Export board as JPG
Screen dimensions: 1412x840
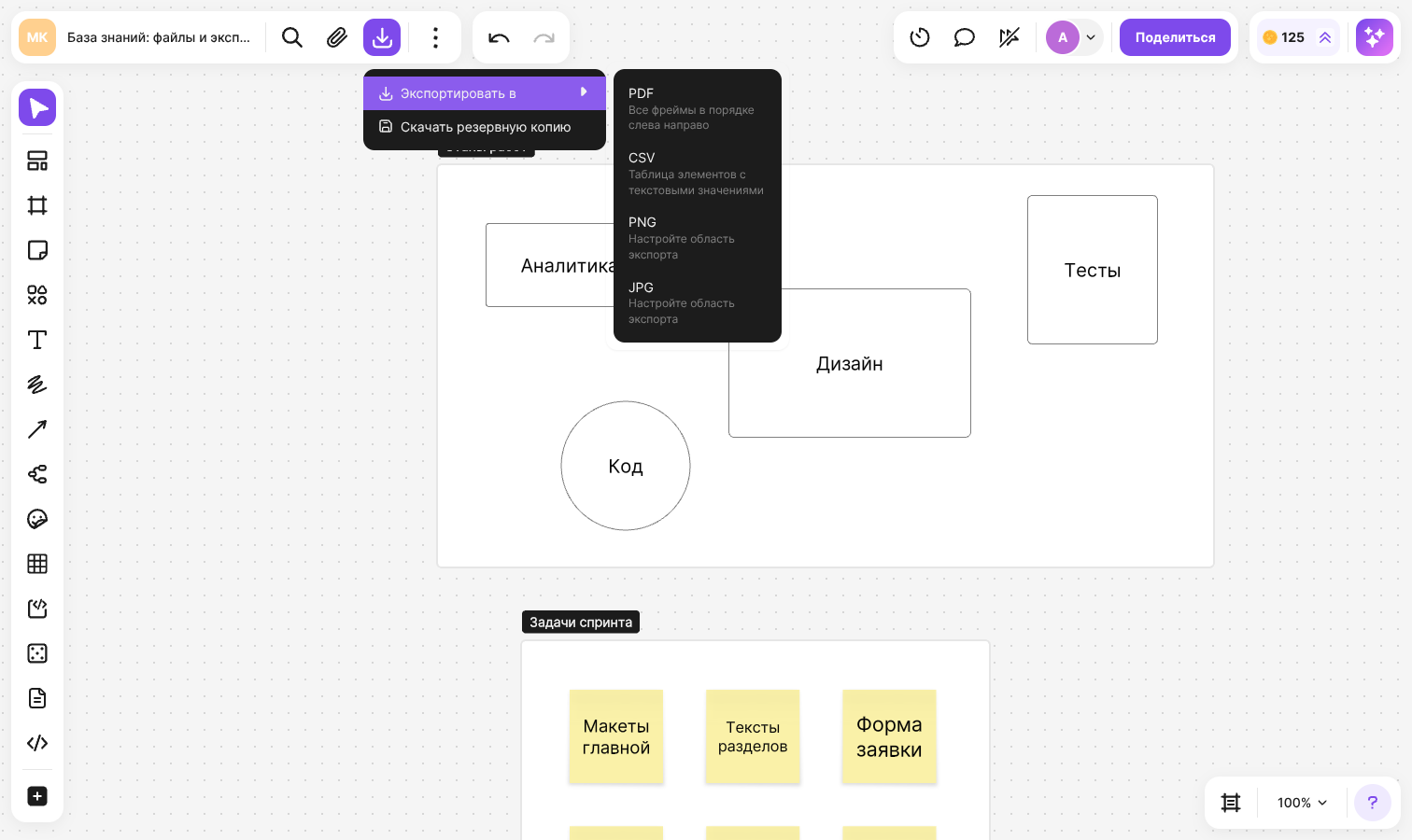tap(697, 302)
